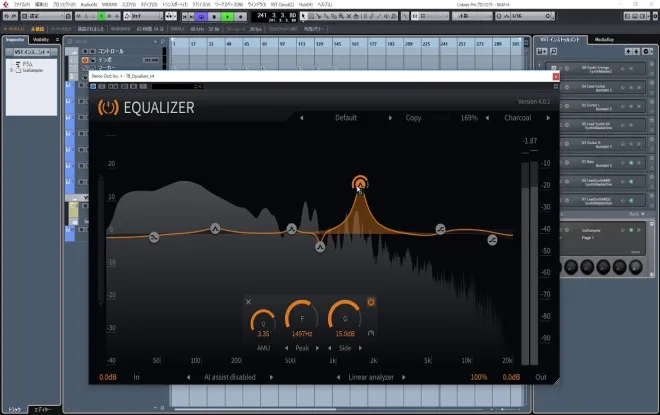The width and height of the screenshot is (660, 415).
Task: Click the 0.0dB input gain value
Action: coord(108,377)
